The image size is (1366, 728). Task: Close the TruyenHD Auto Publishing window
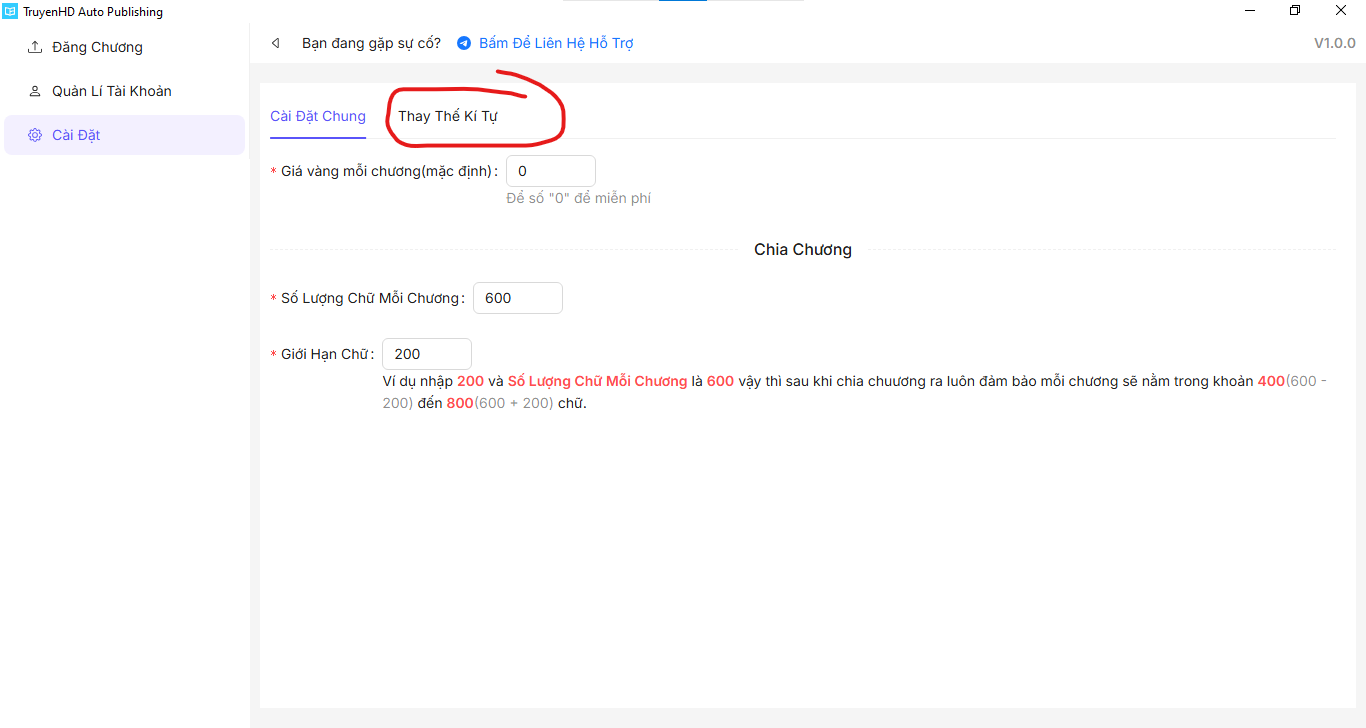click(x=1341, y=11)
